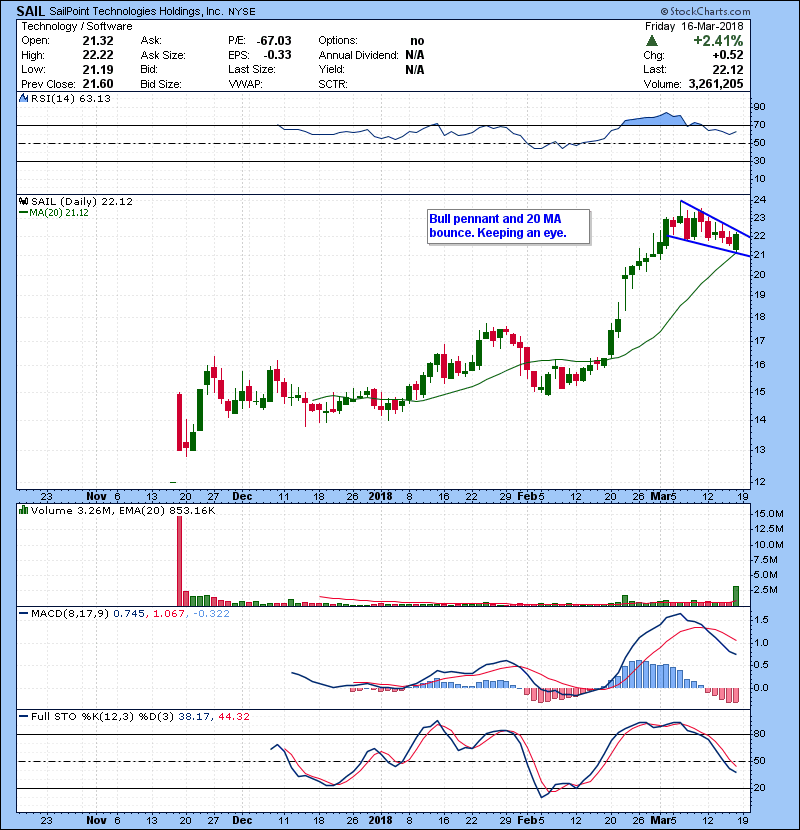Screen dimensions: 800x830
Task: Click the date Friday 16-Mar-2018
Action: click(694, 26)
